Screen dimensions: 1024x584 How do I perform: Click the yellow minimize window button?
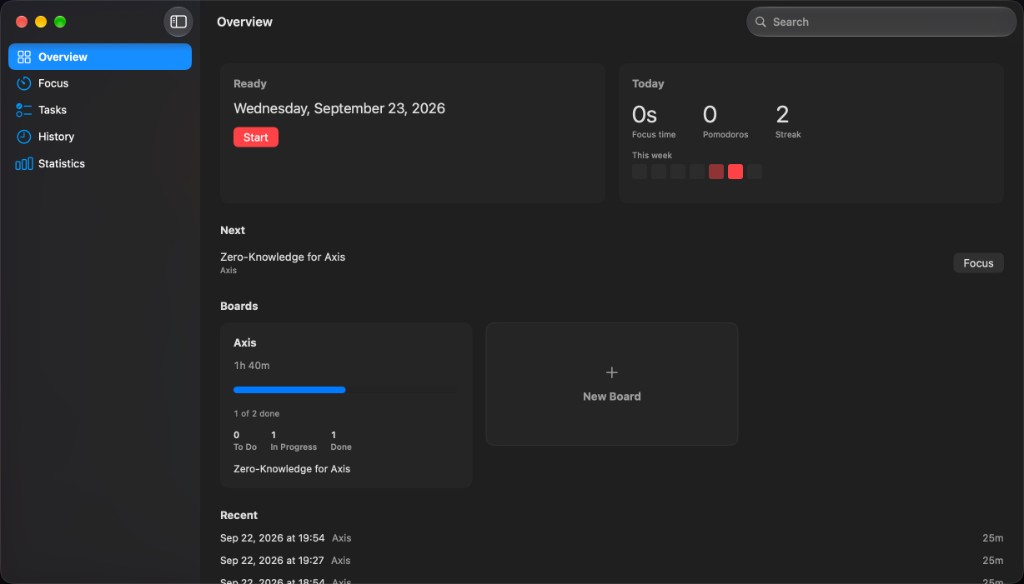click(40, 22)
